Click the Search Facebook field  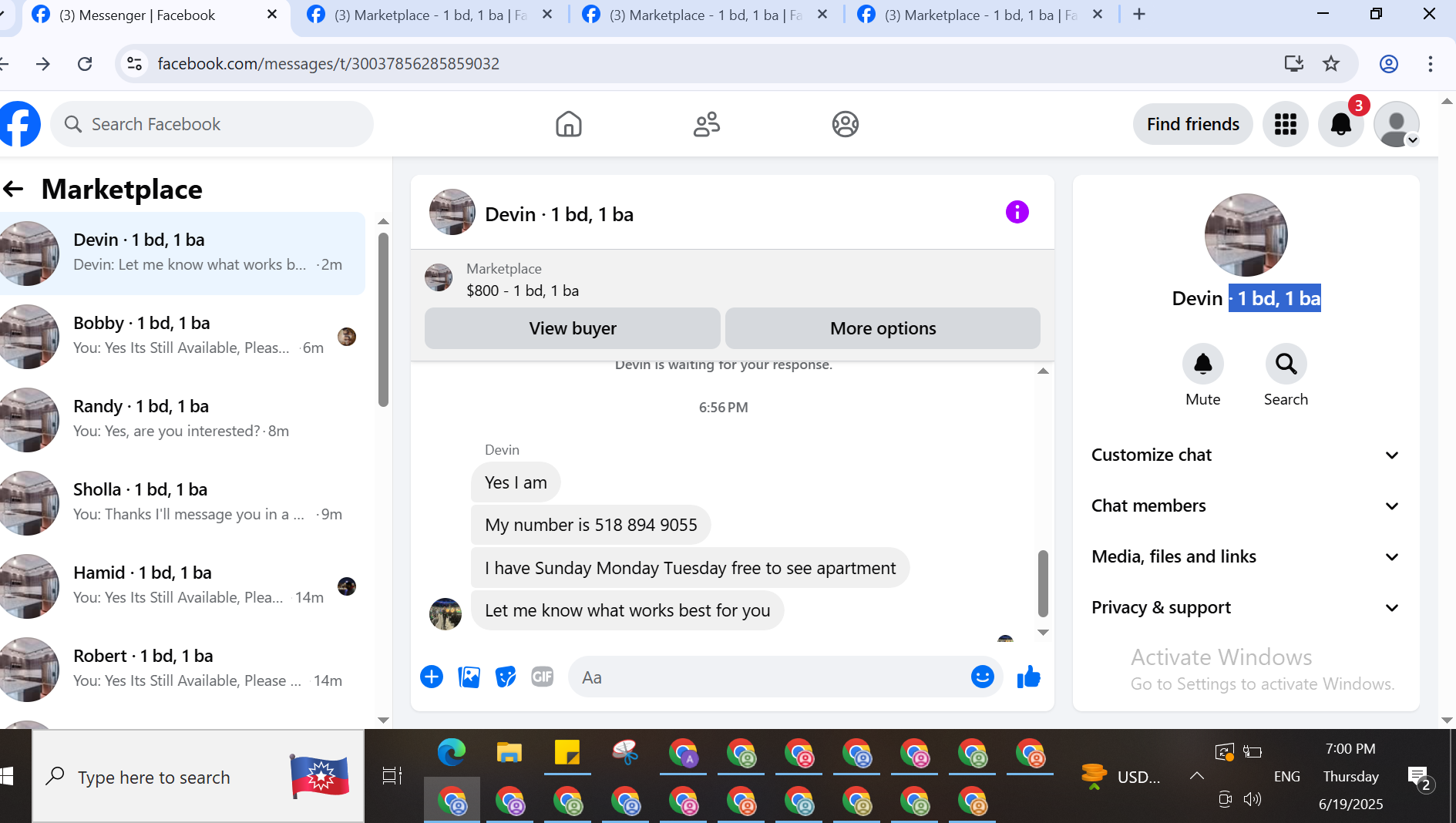coord(212,124)
